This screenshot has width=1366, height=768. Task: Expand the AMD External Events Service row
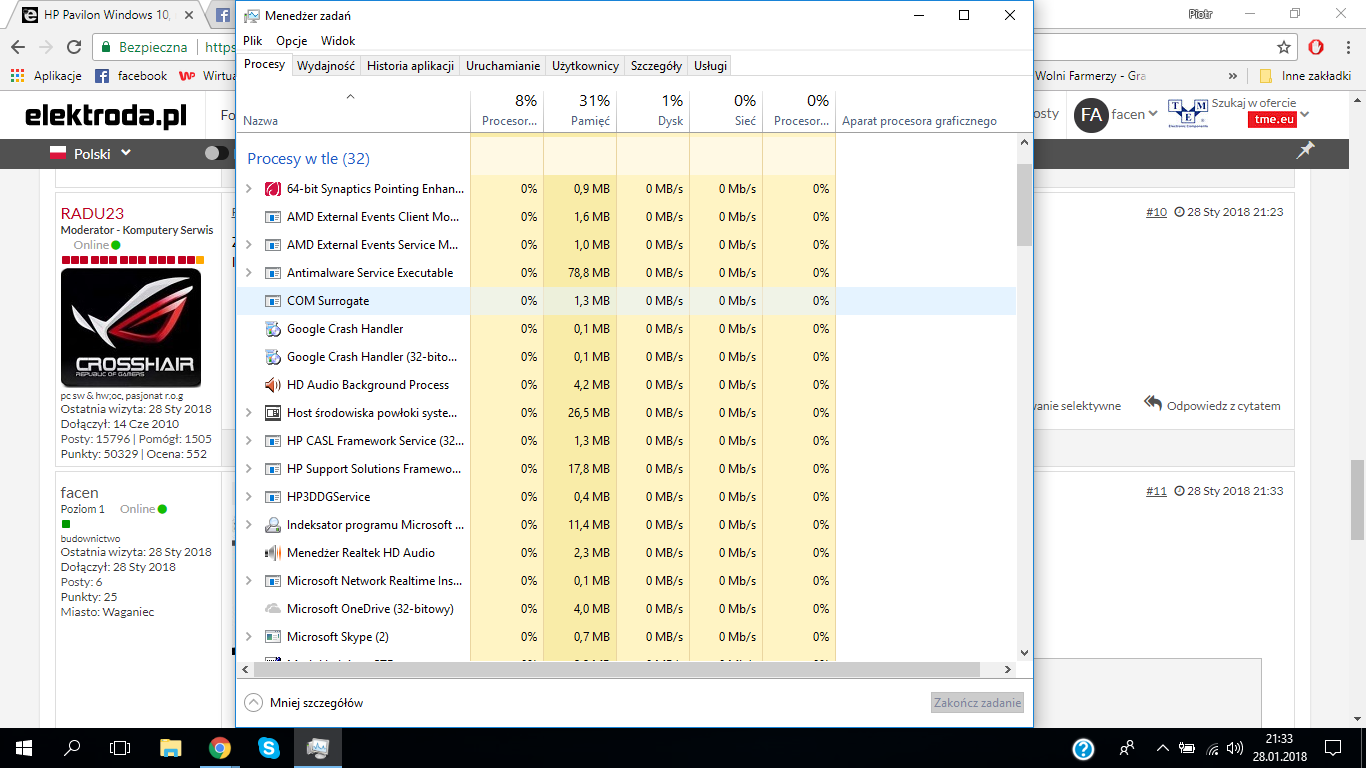coord(249,245)
